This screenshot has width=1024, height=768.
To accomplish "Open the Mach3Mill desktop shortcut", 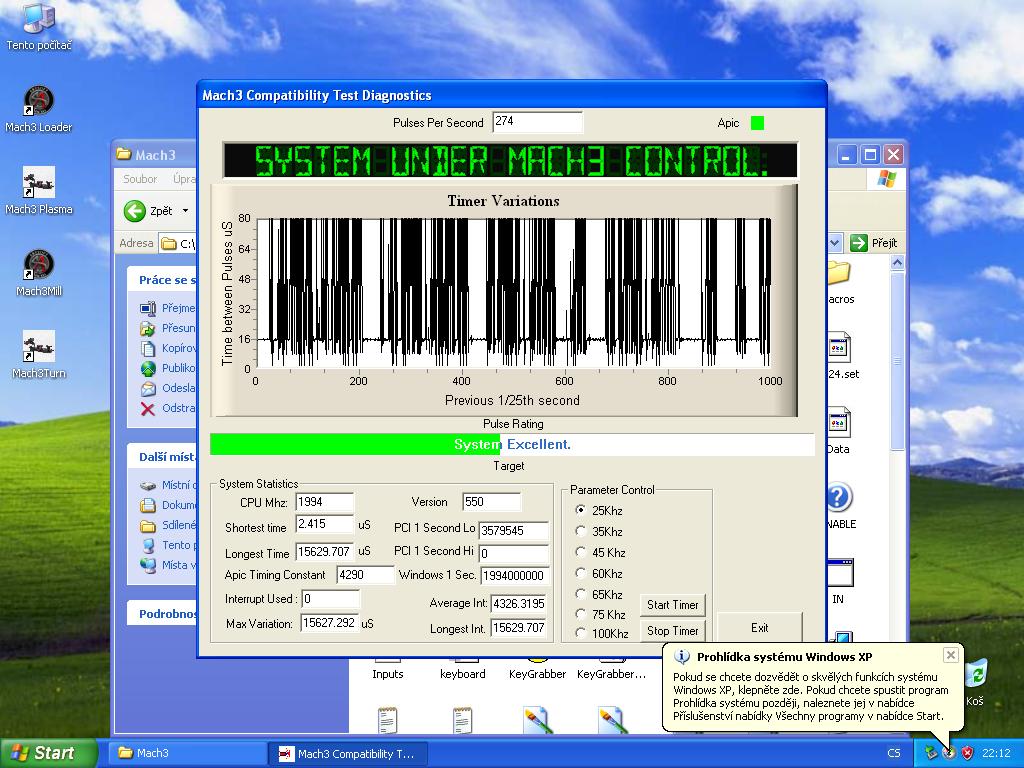I will 39,267.
